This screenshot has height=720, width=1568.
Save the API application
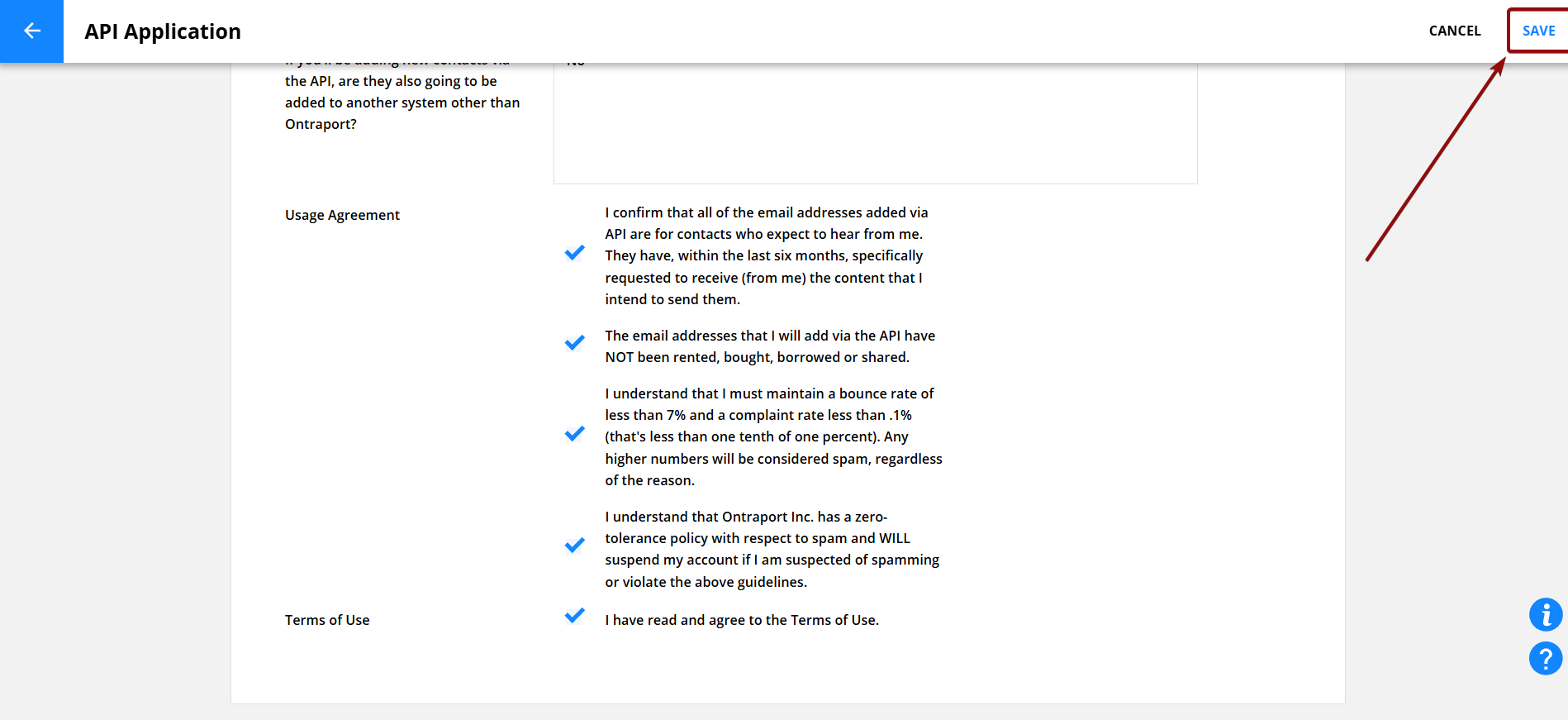(1538, 31)
